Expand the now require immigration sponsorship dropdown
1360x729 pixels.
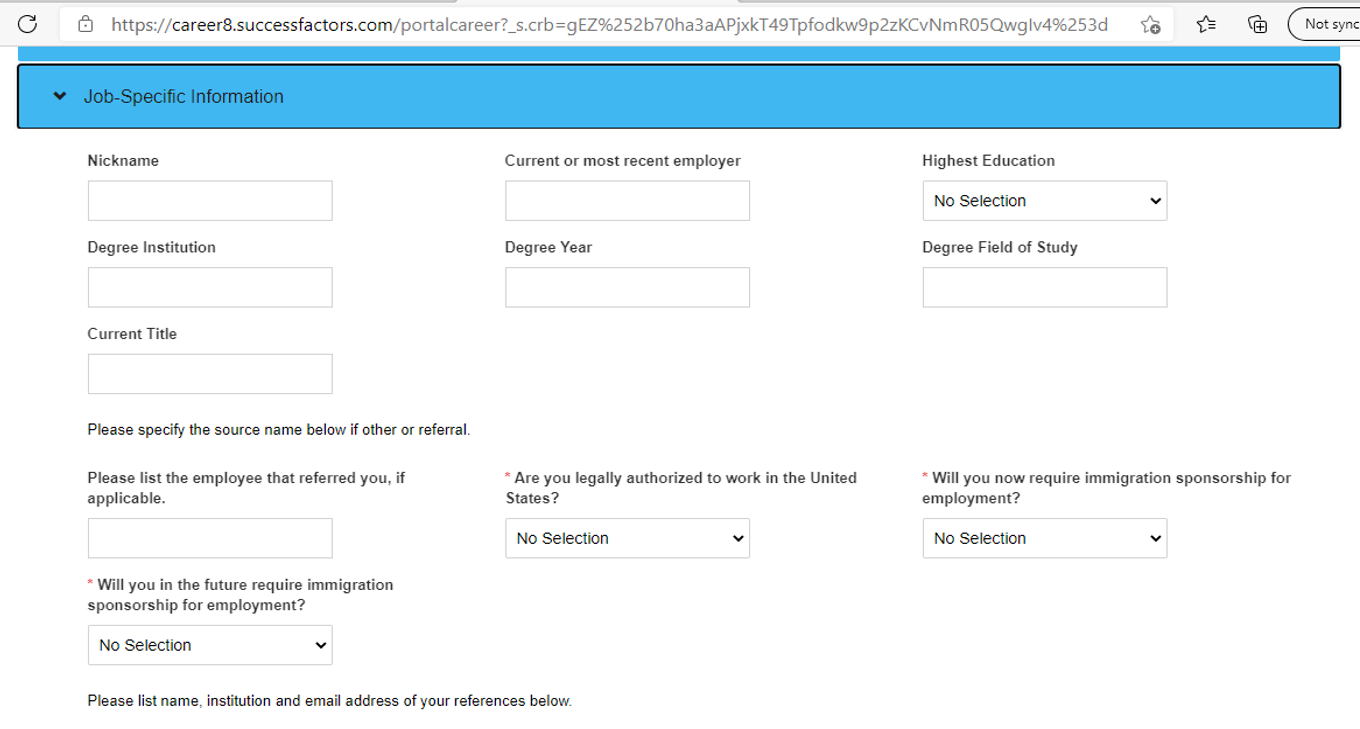tap(1044, 538)
